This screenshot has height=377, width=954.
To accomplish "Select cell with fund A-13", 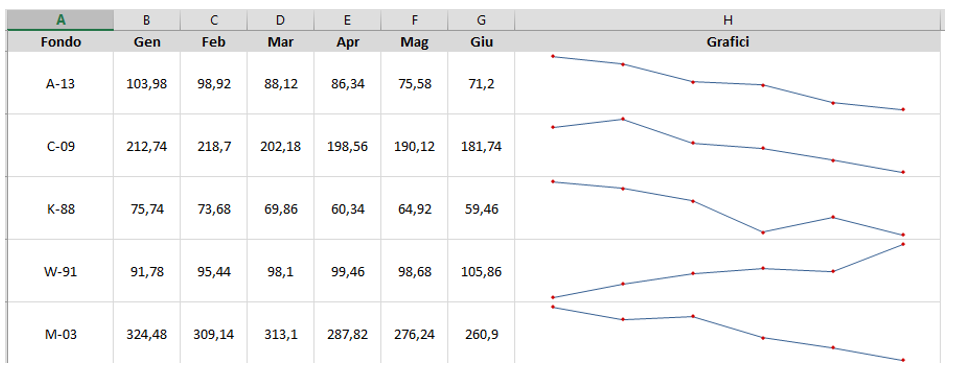I will click(60, 84).
